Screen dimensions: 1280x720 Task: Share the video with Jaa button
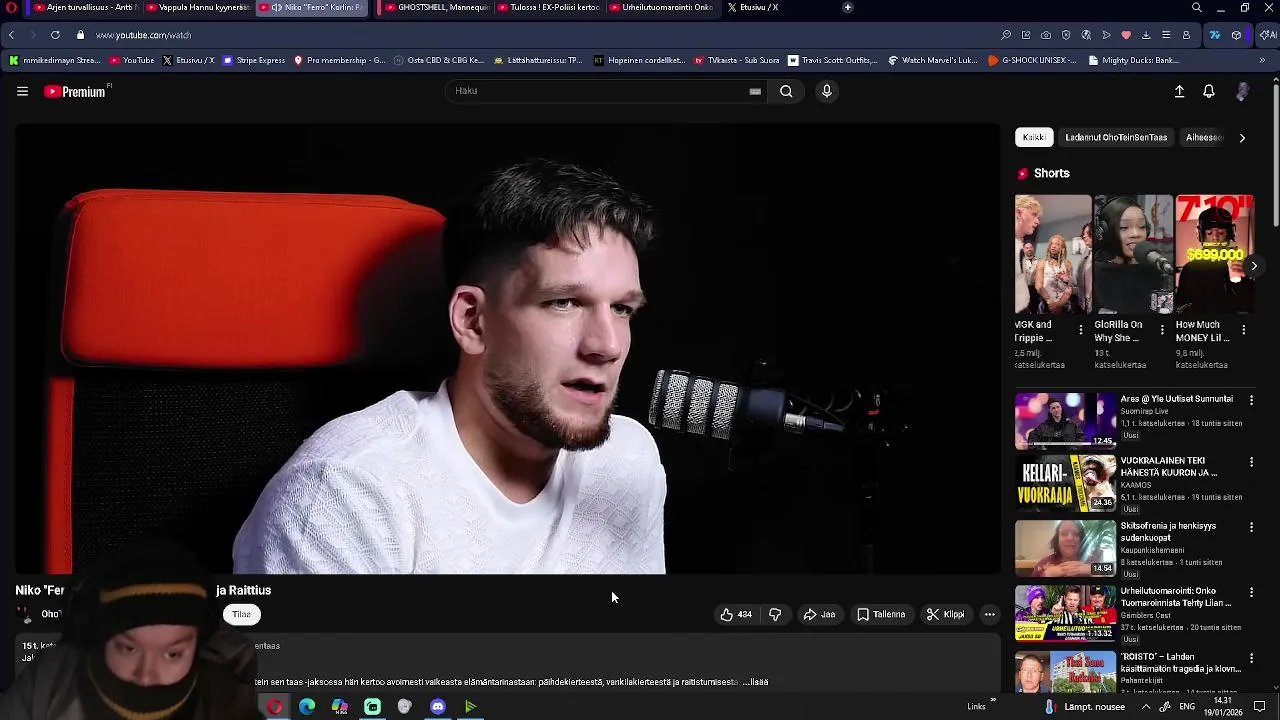point(819,615)
